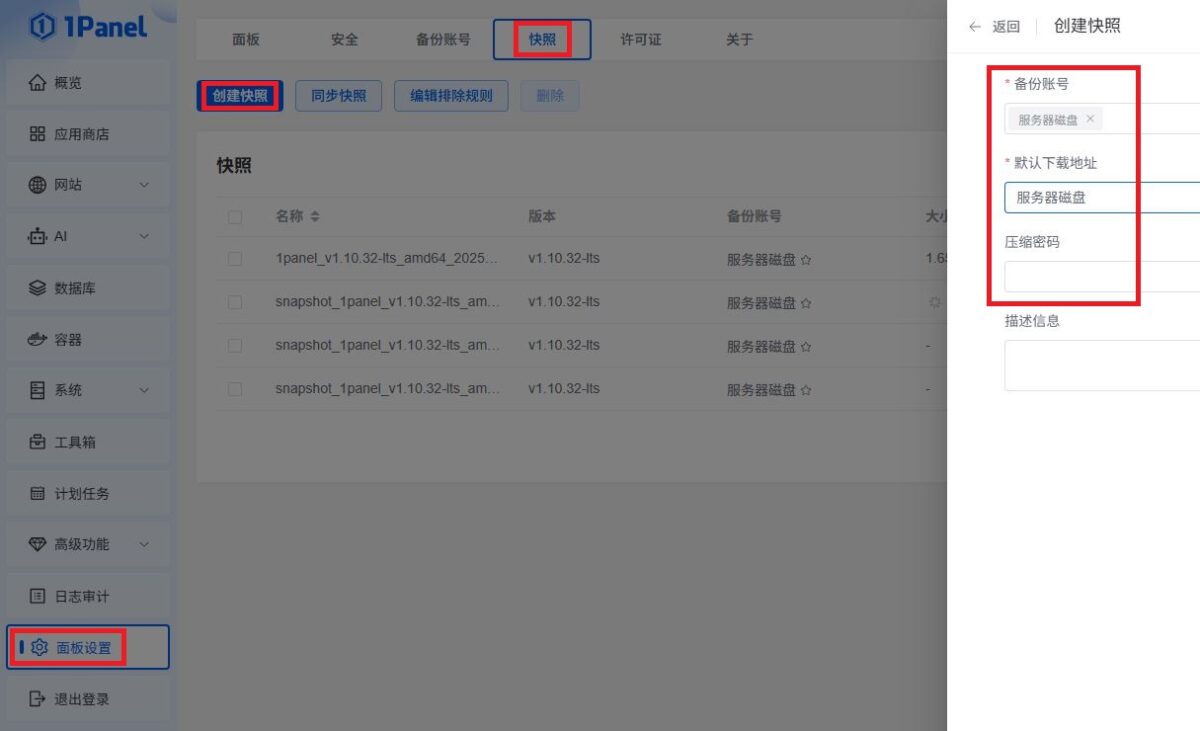Click inside the 压缩密码 password field

coord(1100,276)
